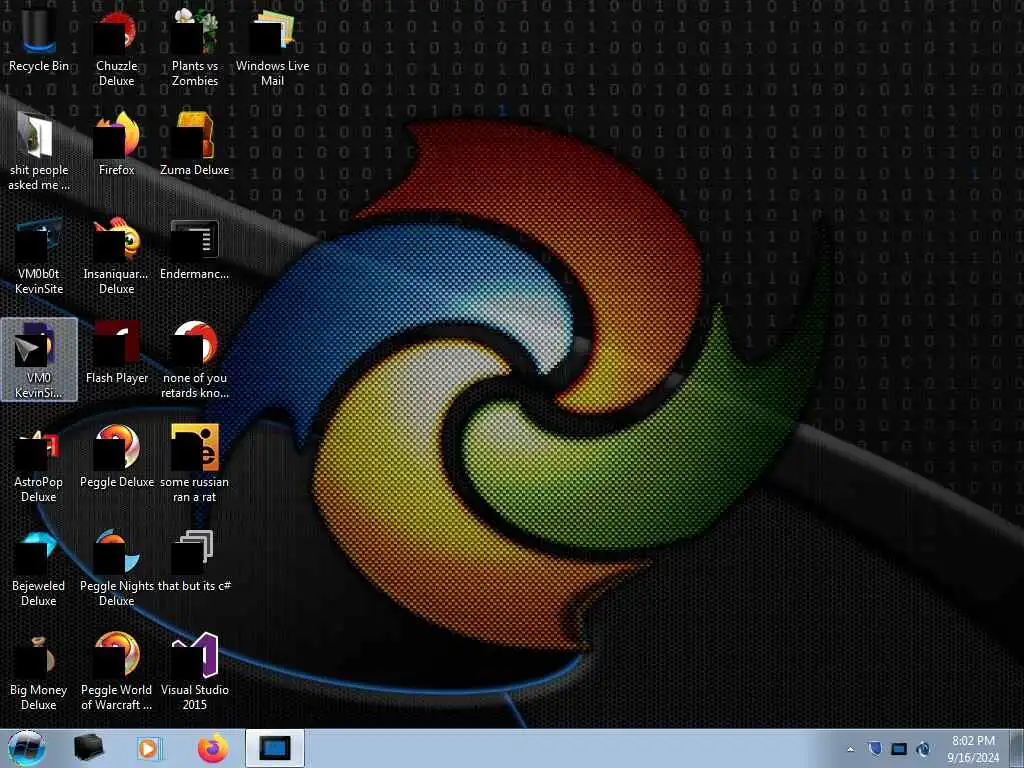Select the Big Money Deluxe shortcut
This screenshot has width=1024, height=768.
click(x=39, y=671)
